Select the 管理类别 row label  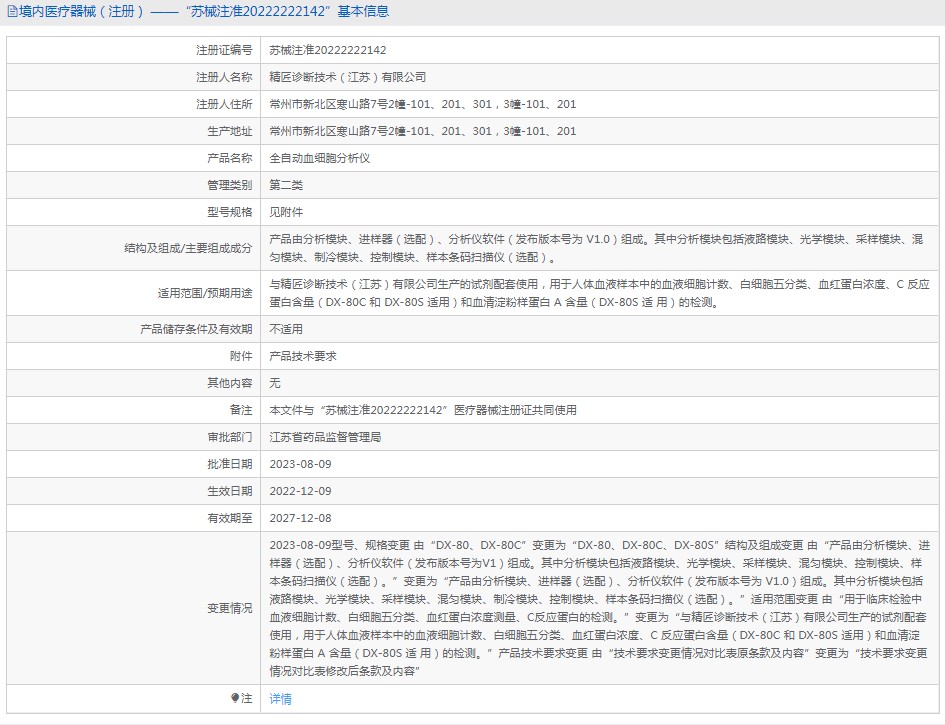tap(230, 185)
